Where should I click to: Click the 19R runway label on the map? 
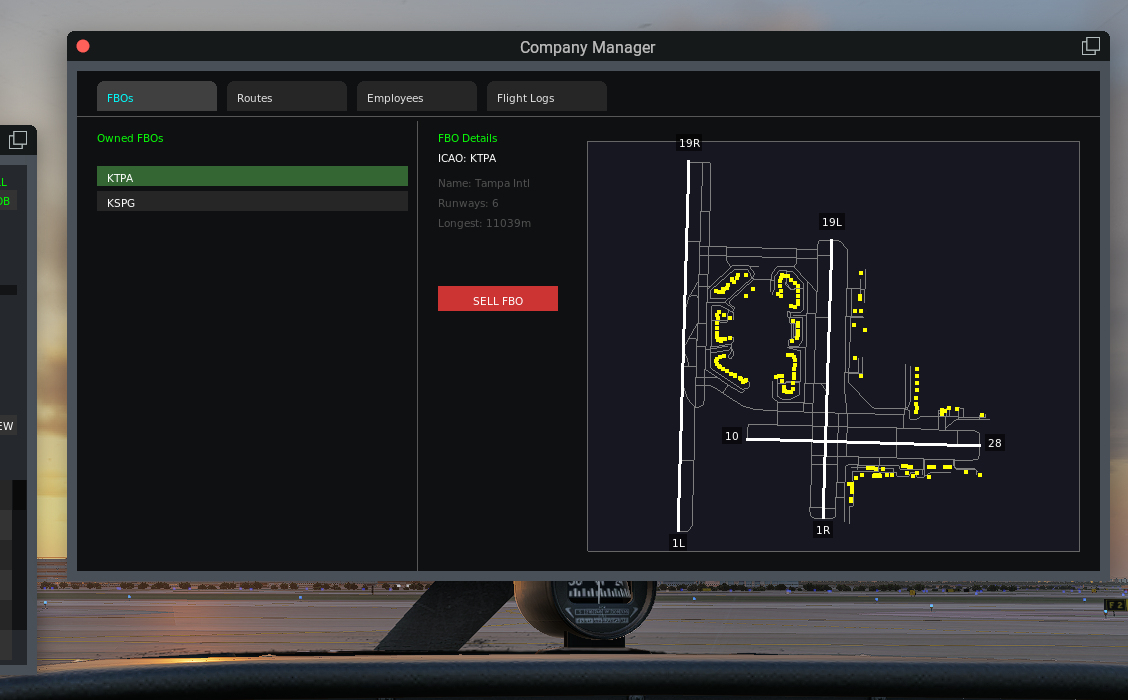point(689,143)
